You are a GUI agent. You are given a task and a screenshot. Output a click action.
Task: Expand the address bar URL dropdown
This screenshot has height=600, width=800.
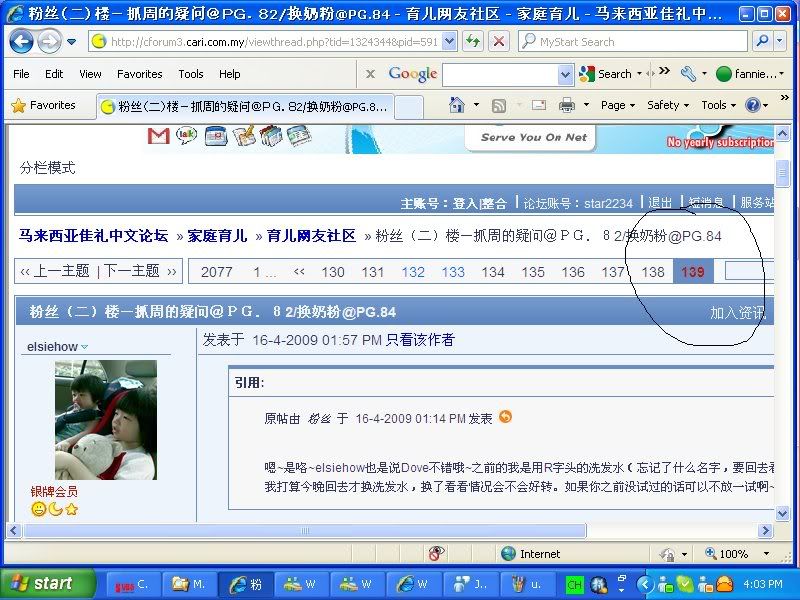448,41
